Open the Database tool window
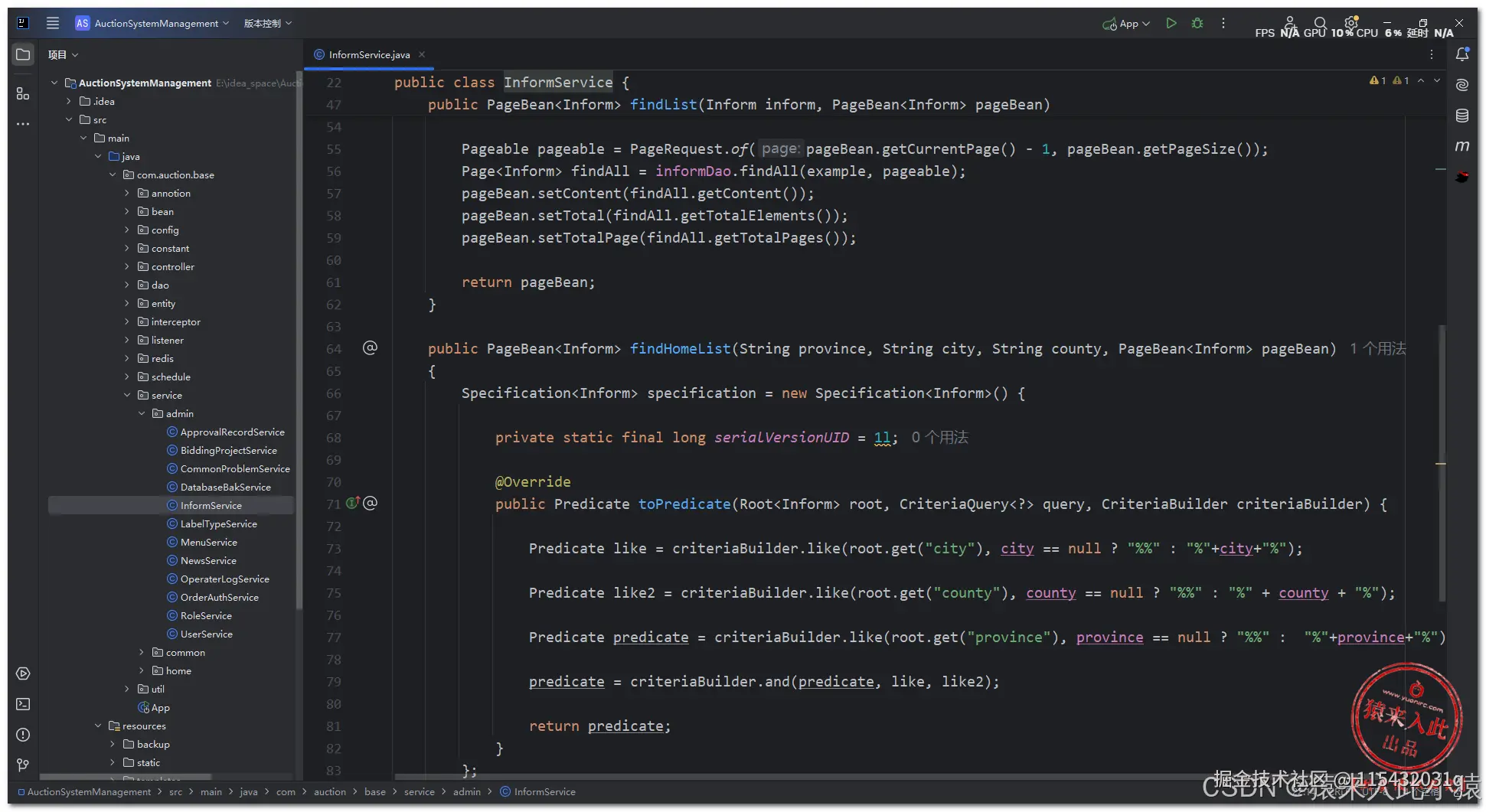The image size is (1486, 812). (1462, 116)
